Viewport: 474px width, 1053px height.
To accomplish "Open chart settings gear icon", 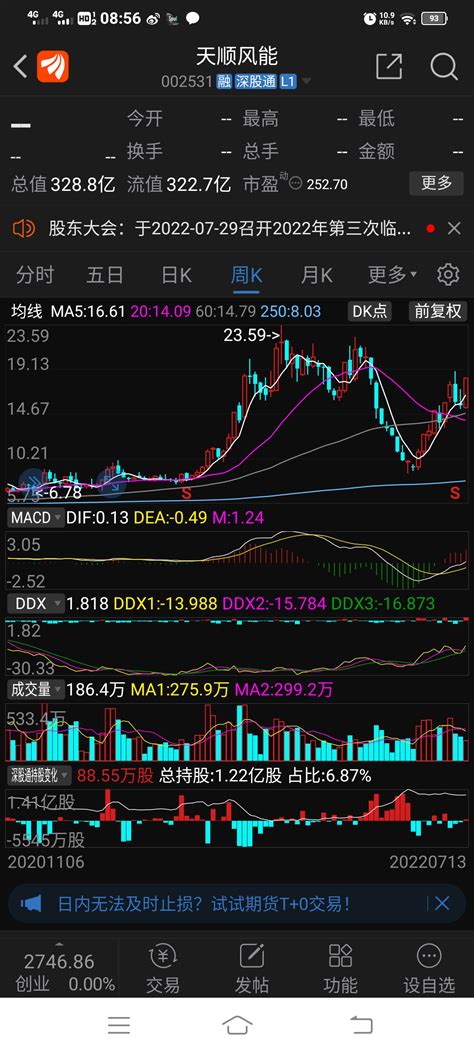I will click(x=448, y=275).
